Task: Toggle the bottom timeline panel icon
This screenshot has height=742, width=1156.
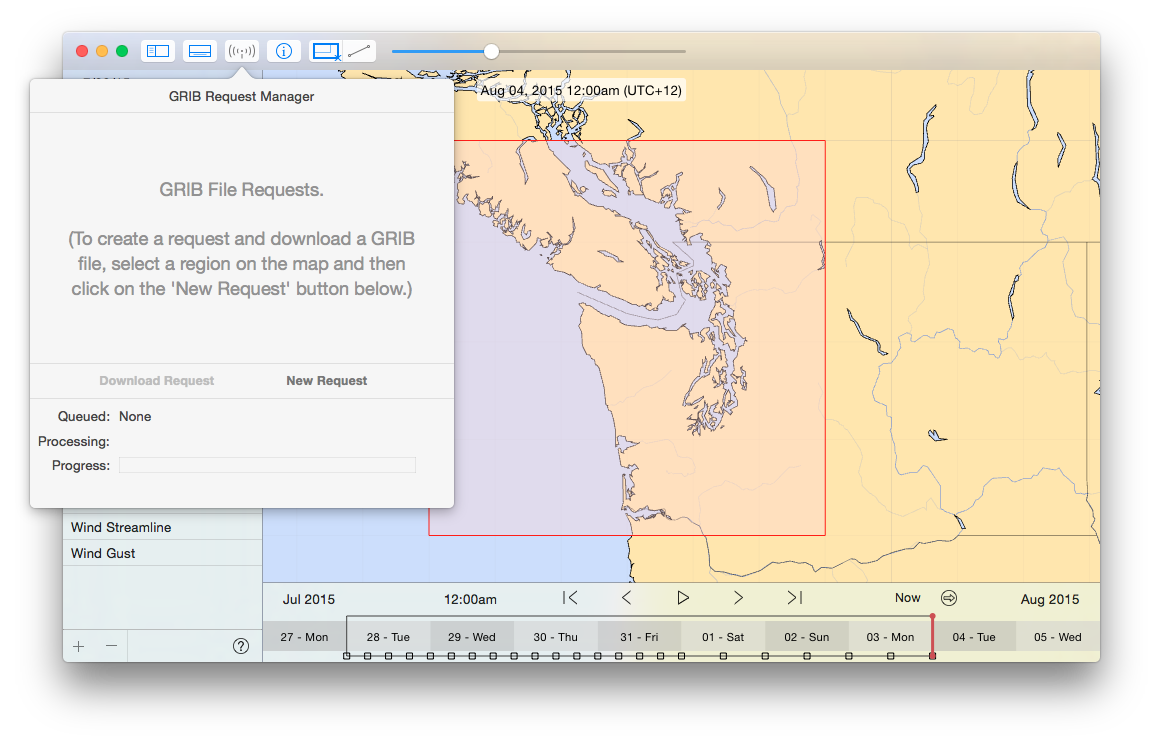Action: pyautogui.click(x=200, y=51)
